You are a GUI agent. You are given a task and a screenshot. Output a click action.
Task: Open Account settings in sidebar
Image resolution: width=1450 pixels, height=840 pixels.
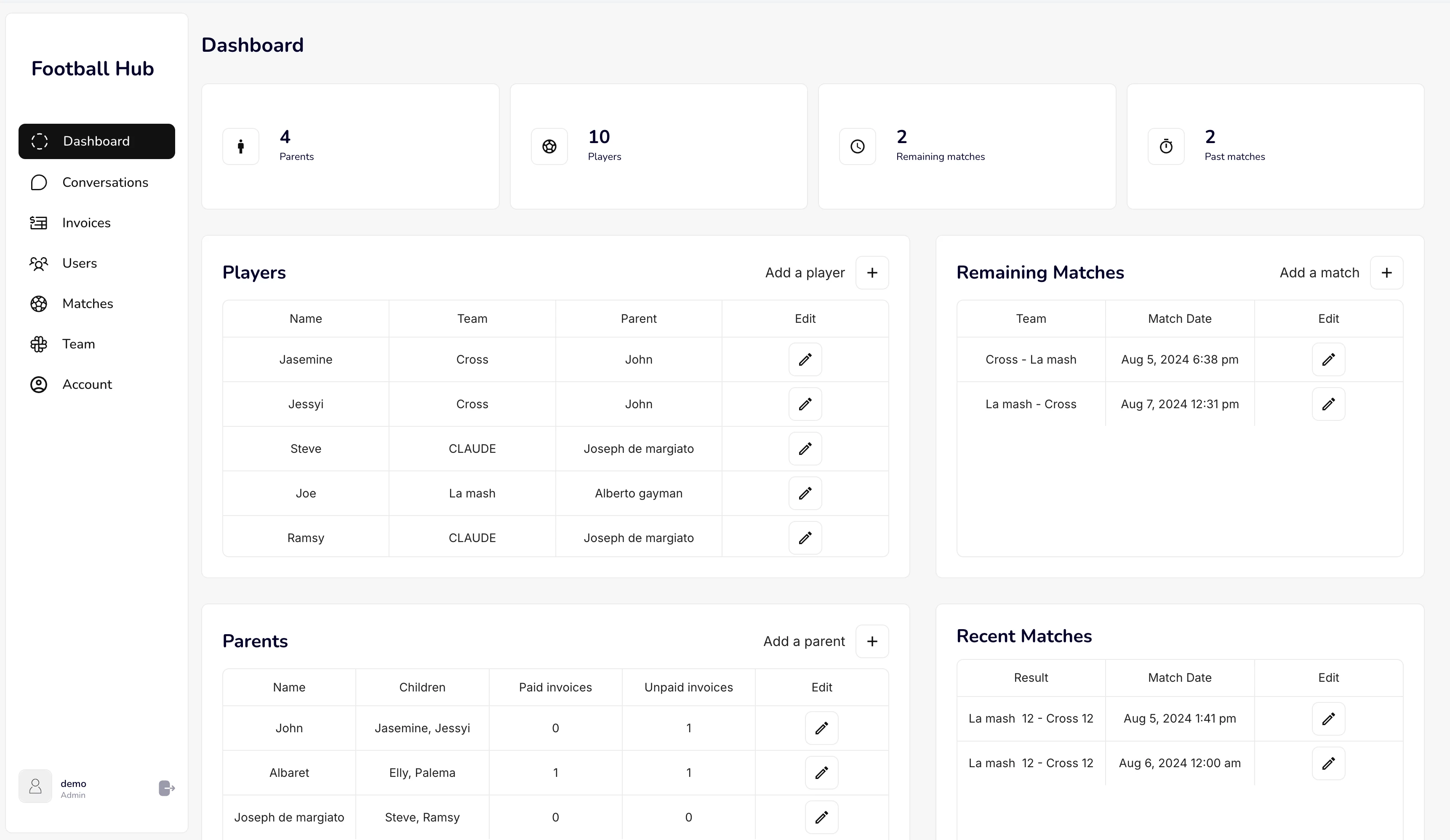[x=87, y=384]
